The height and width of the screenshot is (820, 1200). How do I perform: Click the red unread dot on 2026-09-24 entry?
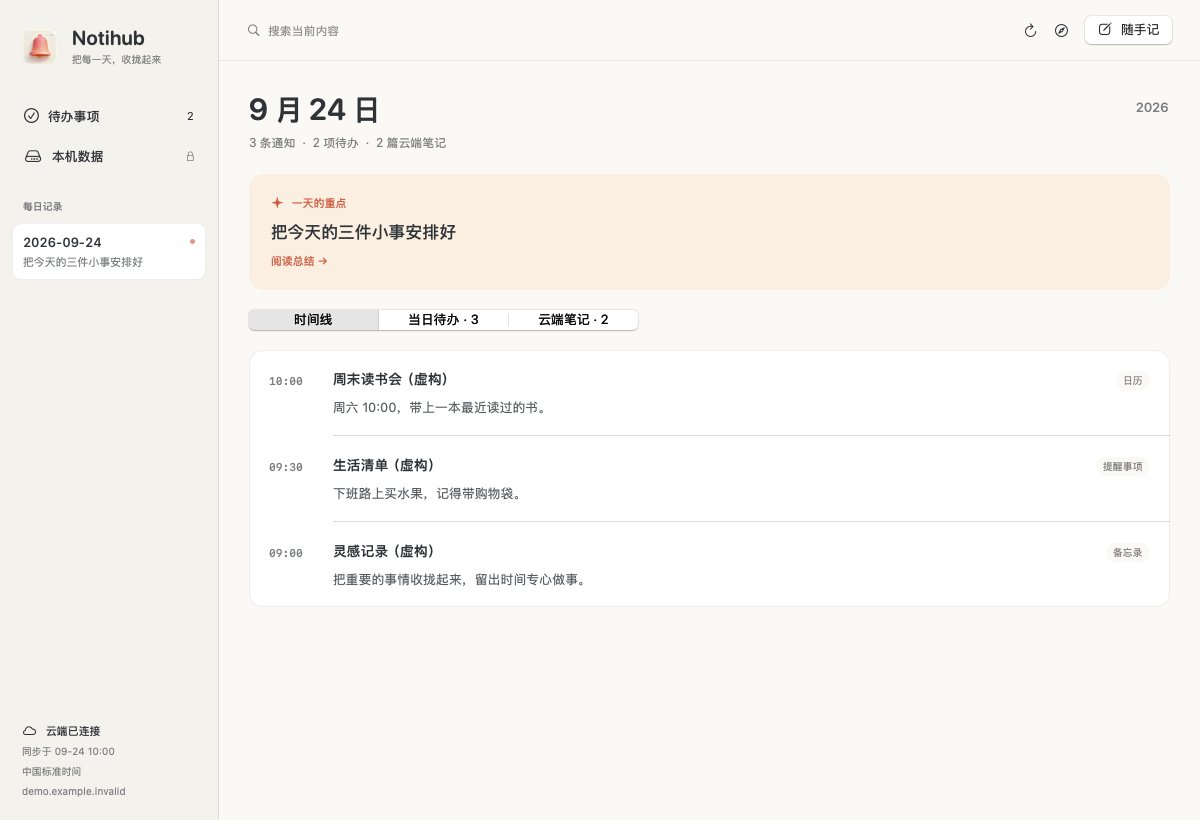tap(192, 241)
